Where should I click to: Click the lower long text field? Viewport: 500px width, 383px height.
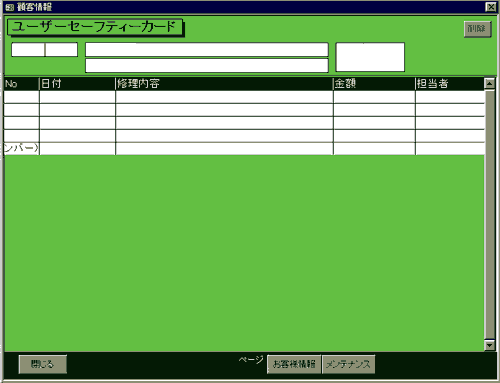207,65
